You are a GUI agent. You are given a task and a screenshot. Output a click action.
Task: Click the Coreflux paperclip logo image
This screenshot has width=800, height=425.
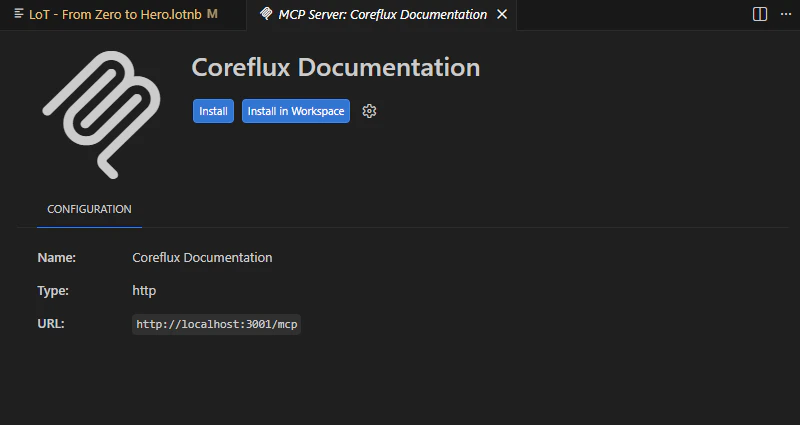click(101, 115)
